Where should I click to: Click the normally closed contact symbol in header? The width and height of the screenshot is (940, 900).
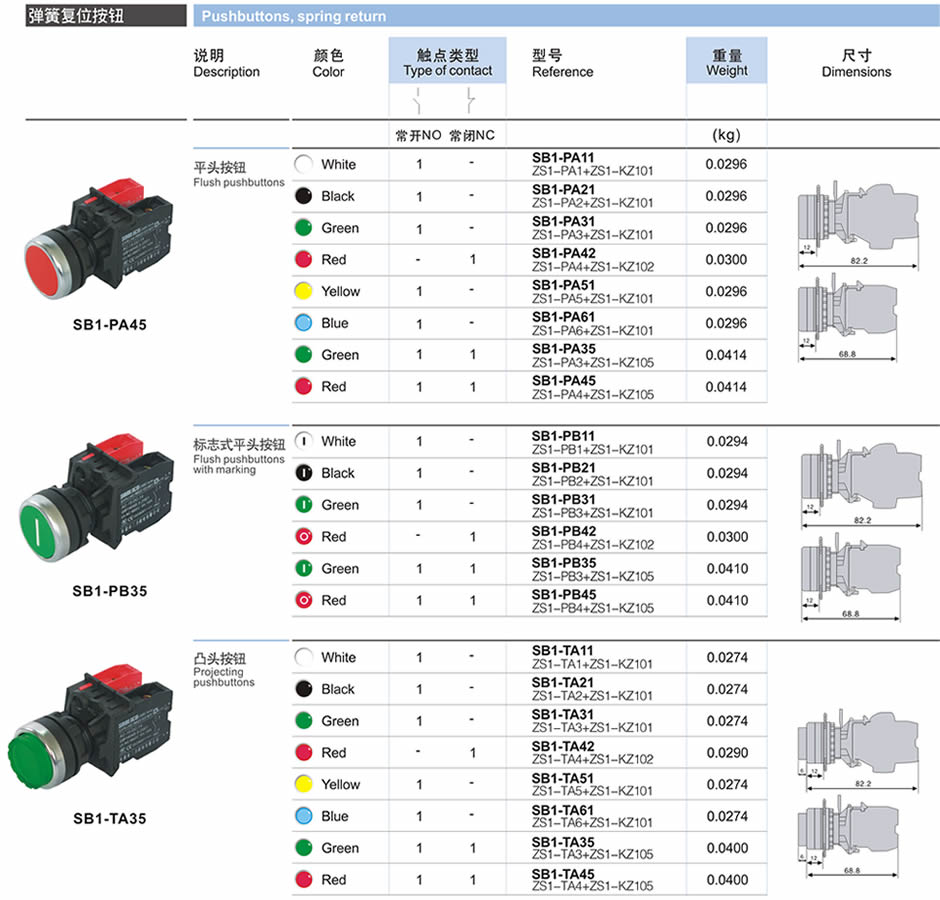click(470, 100)
